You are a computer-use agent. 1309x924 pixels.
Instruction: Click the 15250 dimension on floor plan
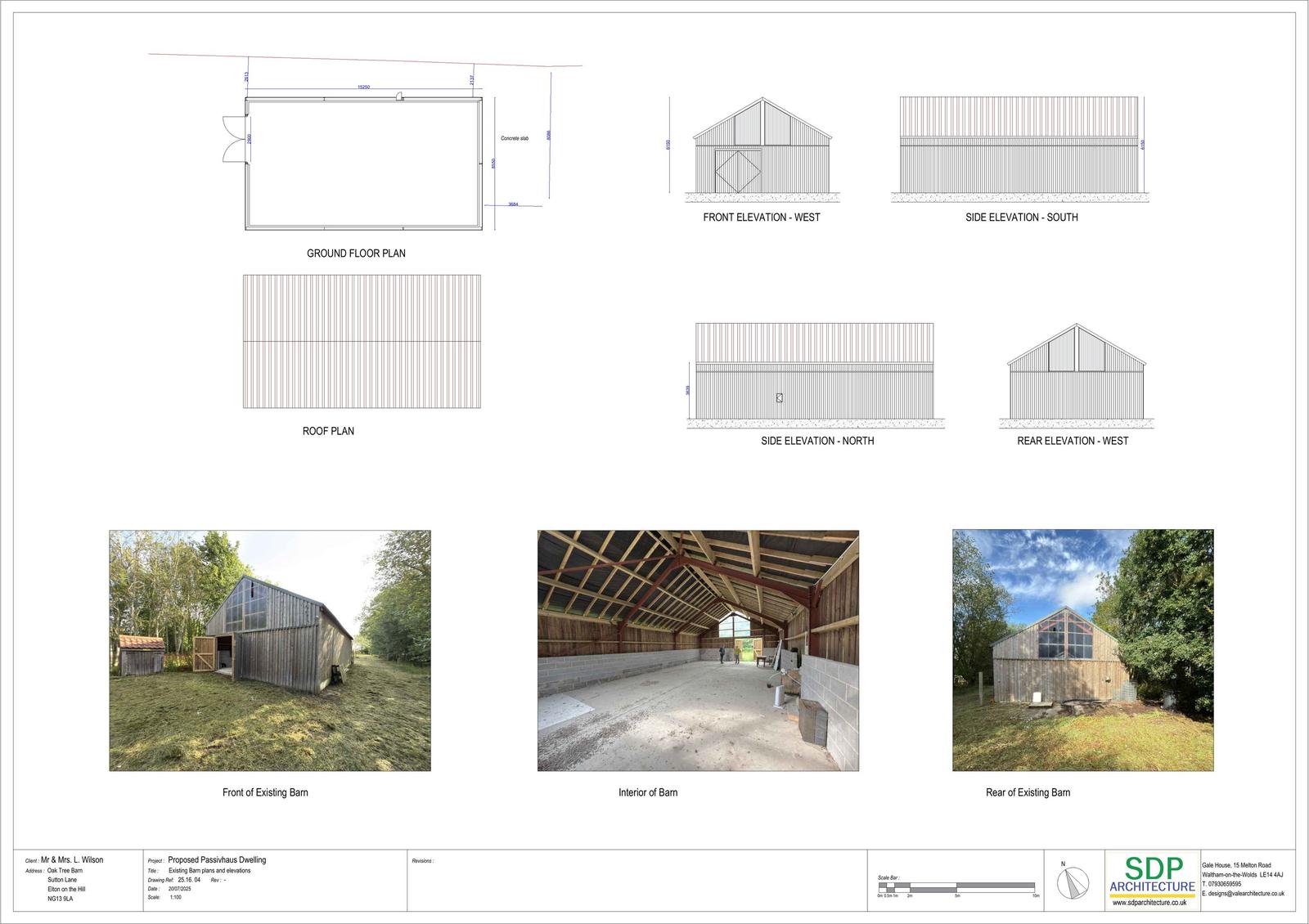pyautogui.click(x=363, y=87)
